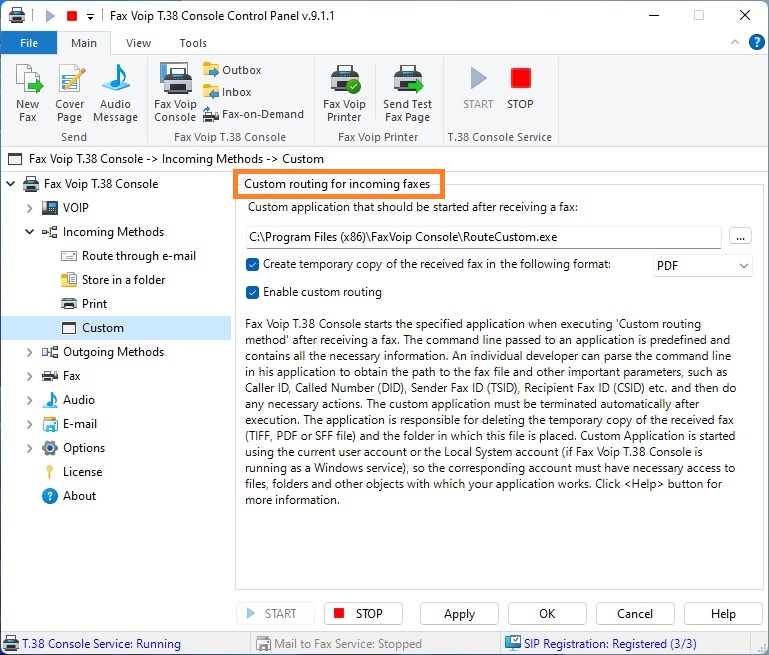Click the Apply button

[x=459, y=614]
